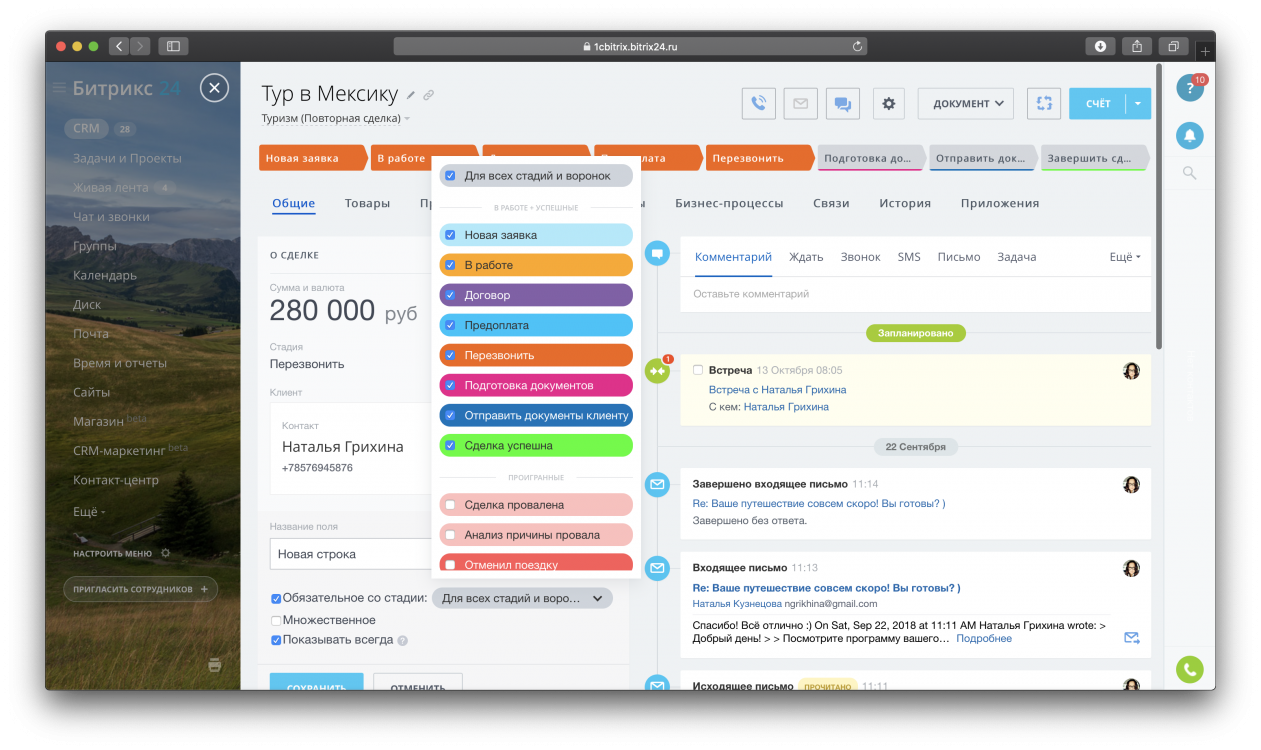1261x750 pixels.
Task: Toggle the Для всех стадий и воронок checkbox
Action: tap(450, 176)
